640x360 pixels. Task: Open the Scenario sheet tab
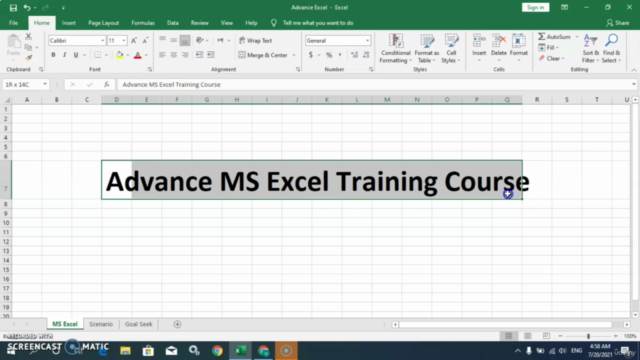point(101,324)
